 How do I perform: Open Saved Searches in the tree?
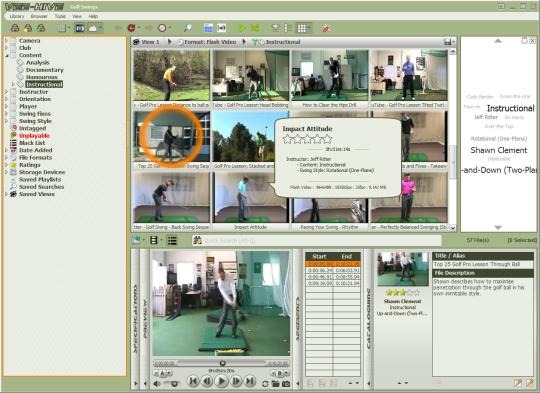[x=41, y=187]
